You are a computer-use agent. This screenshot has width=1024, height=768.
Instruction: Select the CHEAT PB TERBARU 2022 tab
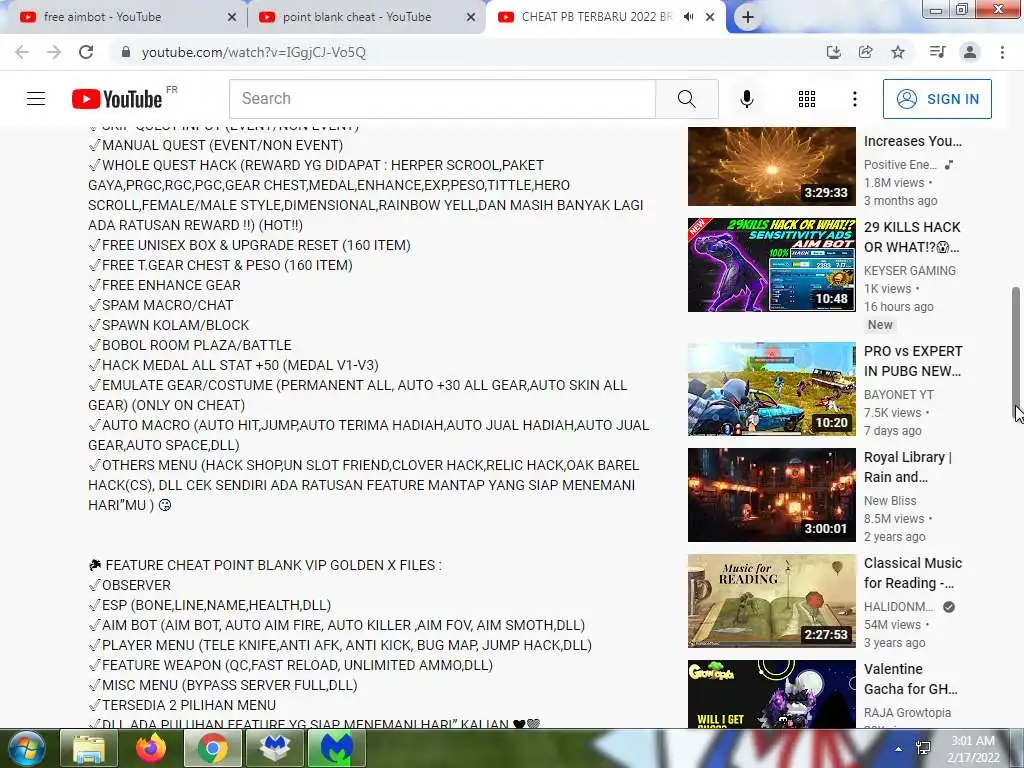pyautogui.click(x=596, y=17)
